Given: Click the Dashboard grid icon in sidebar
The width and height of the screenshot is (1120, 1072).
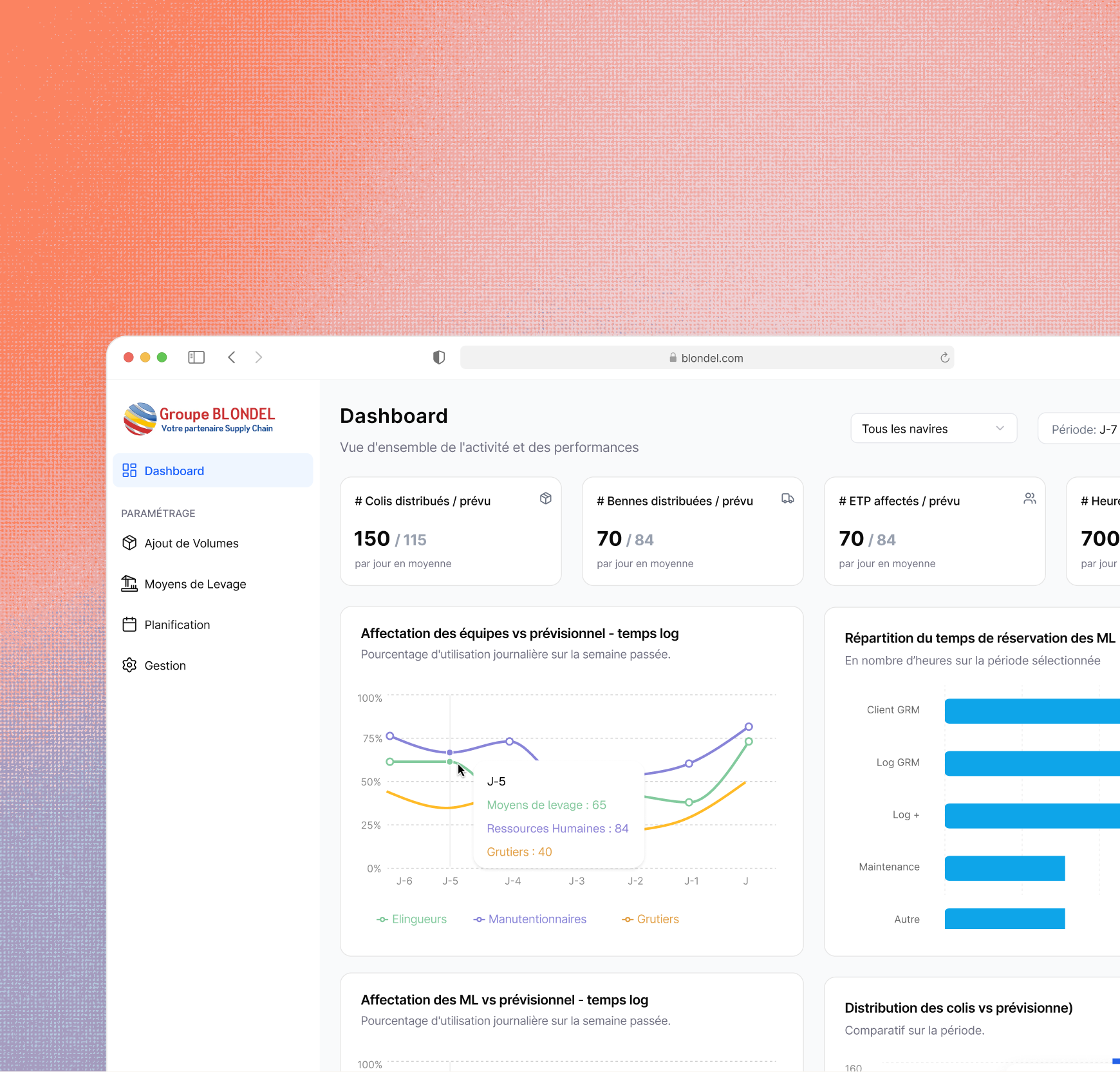Looking at the screenshot, I should 129,471.
